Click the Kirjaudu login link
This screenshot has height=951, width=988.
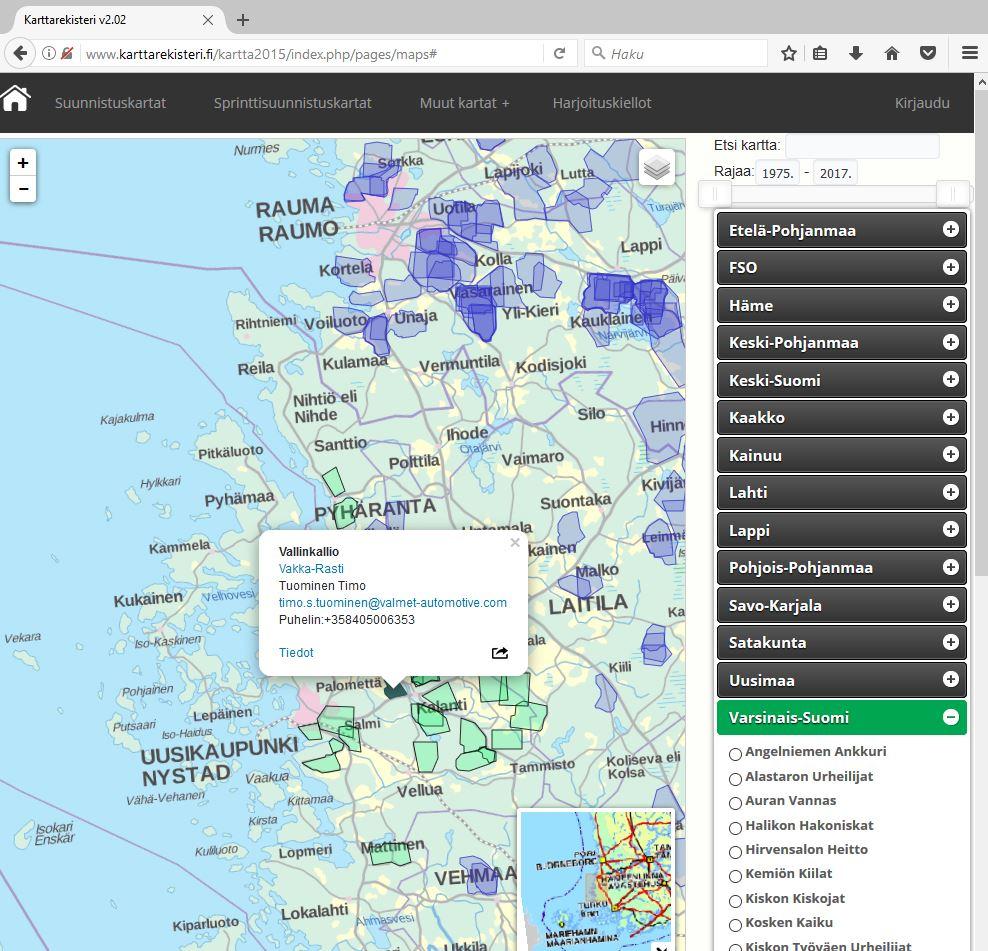(x=922, y=103)
